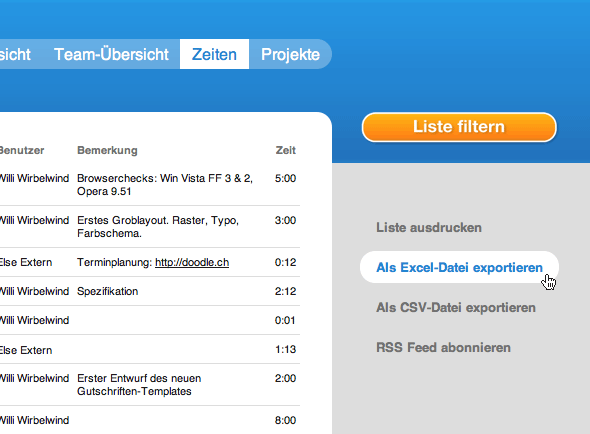Select the Browserchecks: Win Vista remark
Screen dimensions: 590x434
[x=165, y=184]
